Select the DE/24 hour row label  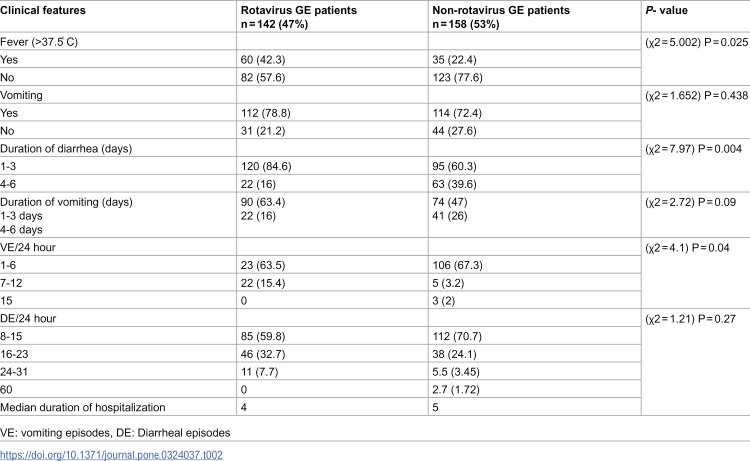tap(28, 318)
